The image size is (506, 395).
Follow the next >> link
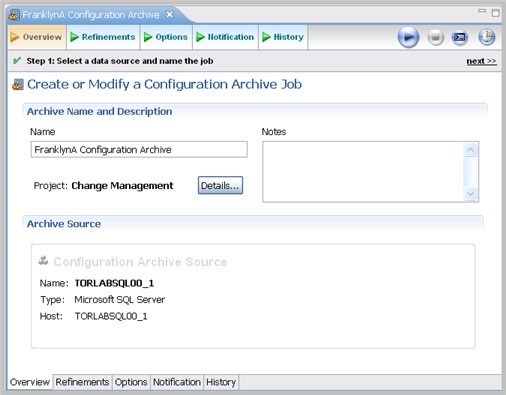481,61
